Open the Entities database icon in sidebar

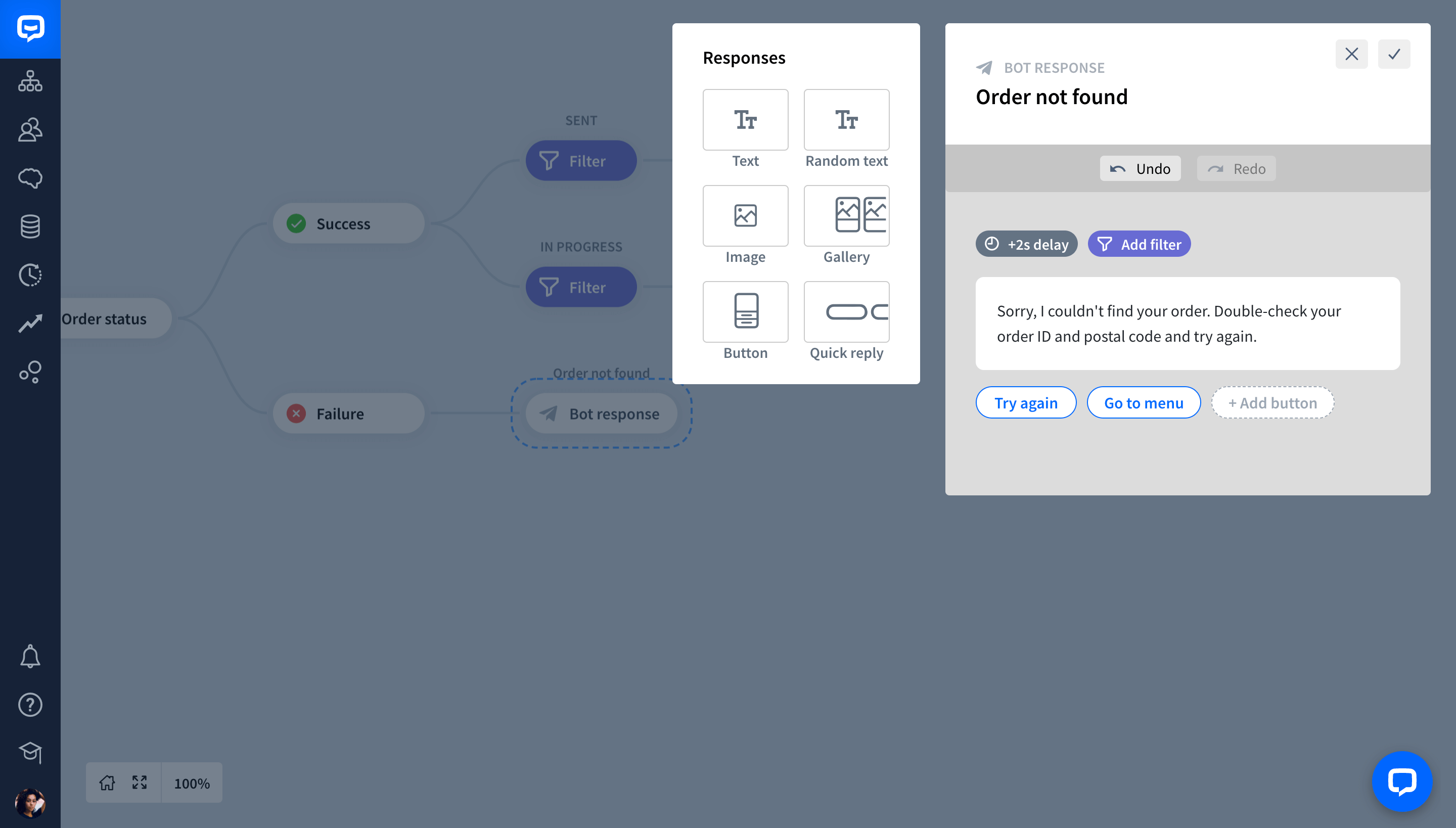tap(30, 226)
